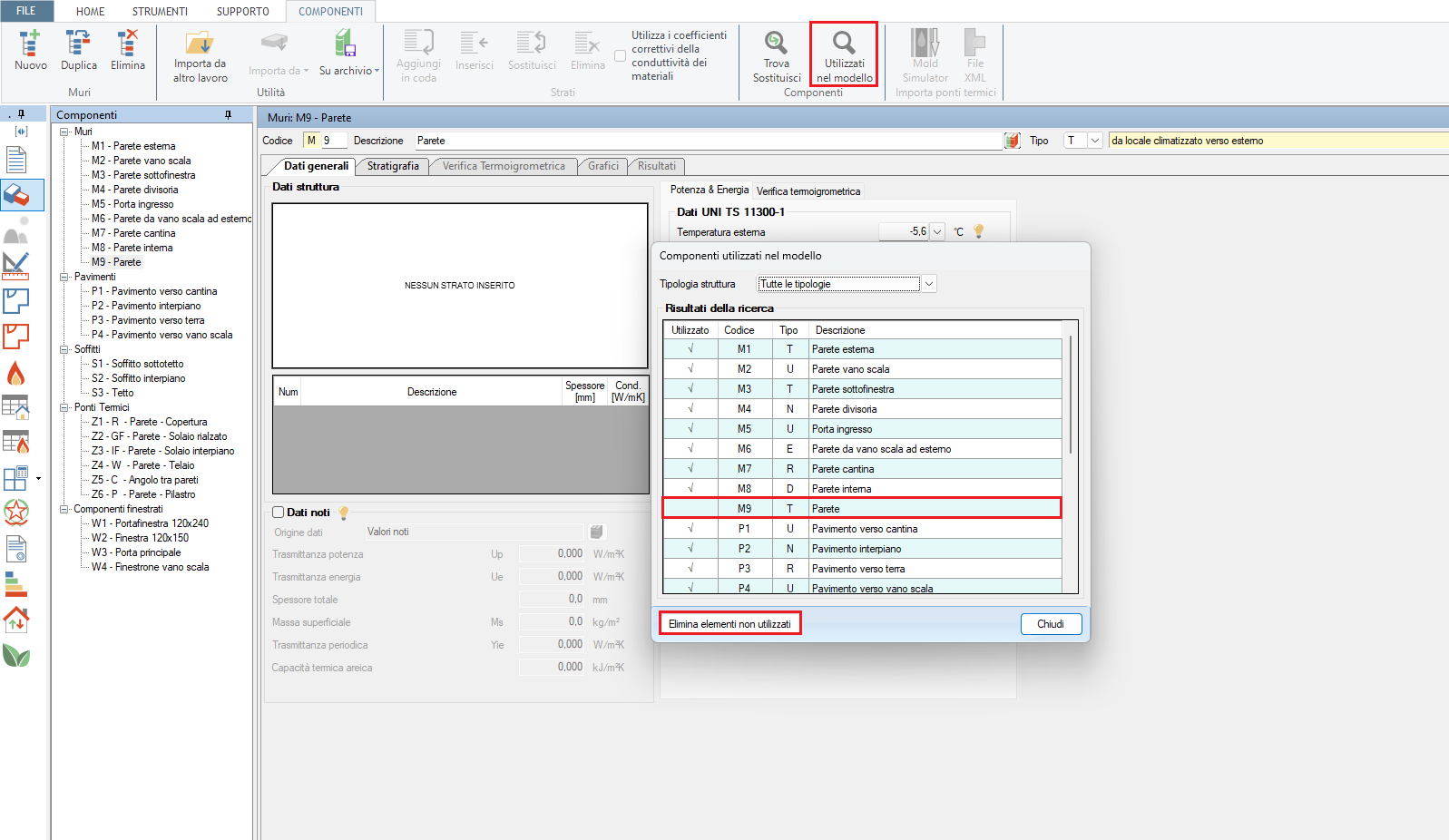The width and height of the screenshot is (1449, 840).
Task: Switch to the SUPPORTO ribbon tab
Action: (x=242, y=12)
